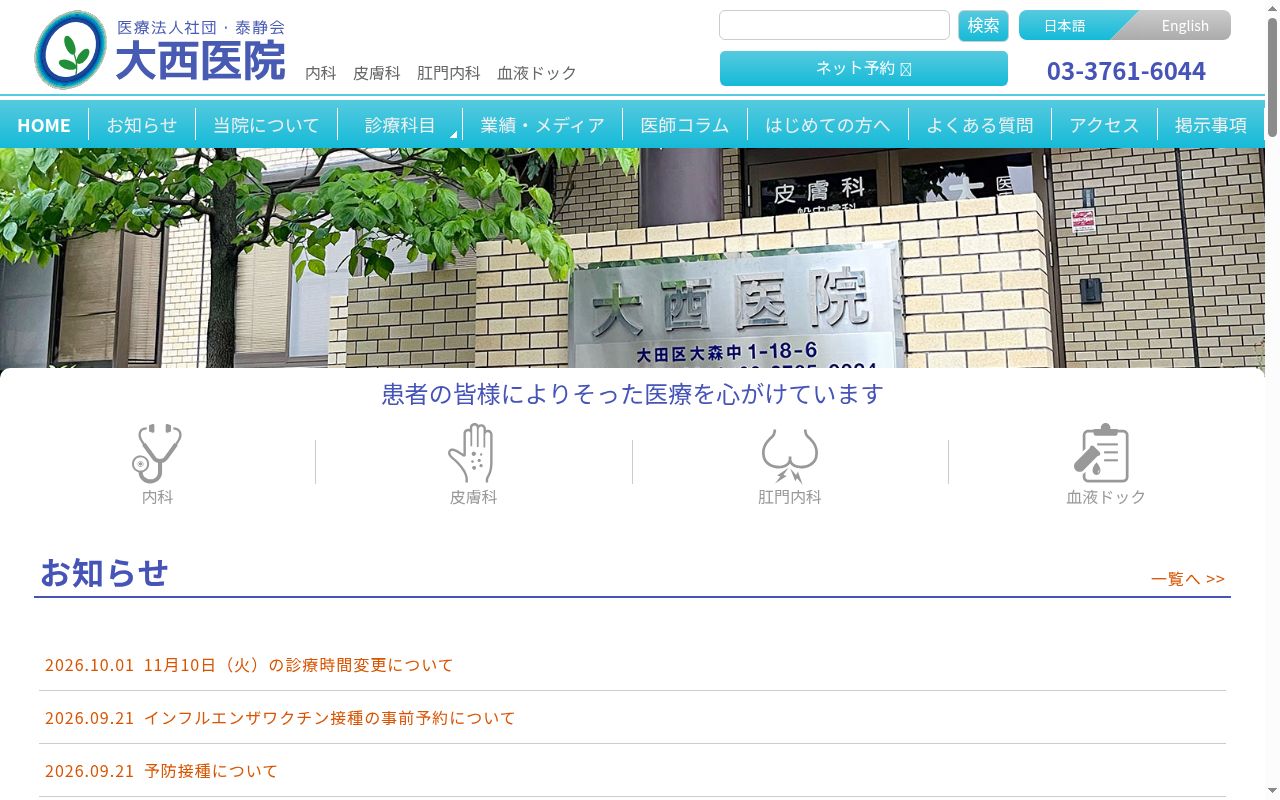Image resolution: width=1280 pixels, height=800 pixels.
Task: Click the page vertical scrollbar thumb
Action: click(1272, 77)
